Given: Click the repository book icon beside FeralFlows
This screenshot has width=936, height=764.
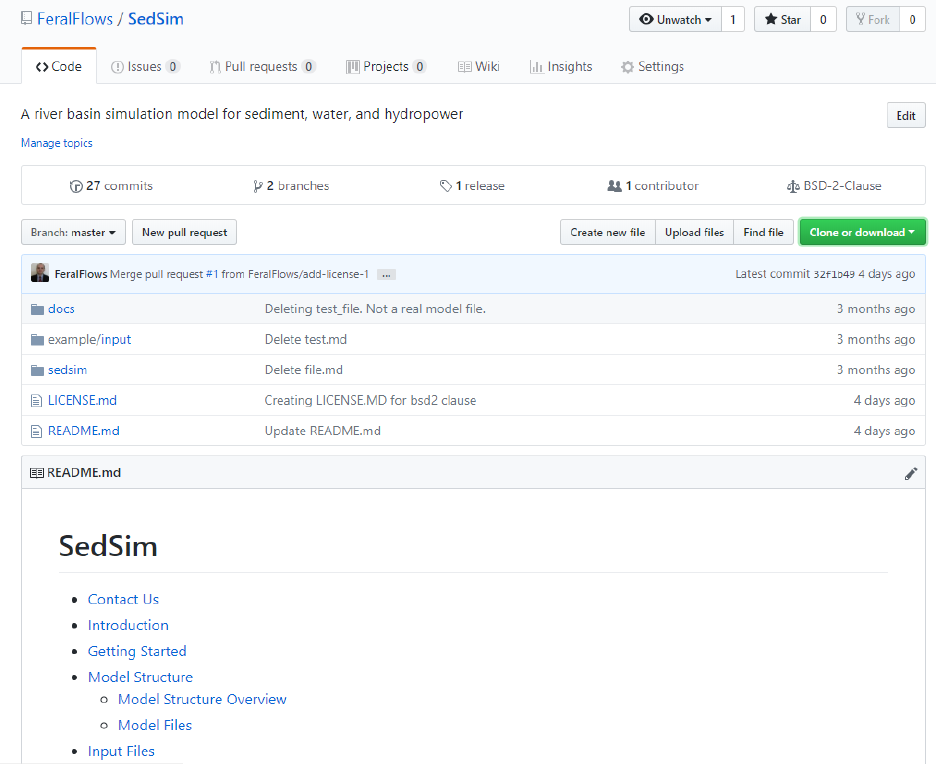Looking at the screenshot, I should [x=26, y=19].
